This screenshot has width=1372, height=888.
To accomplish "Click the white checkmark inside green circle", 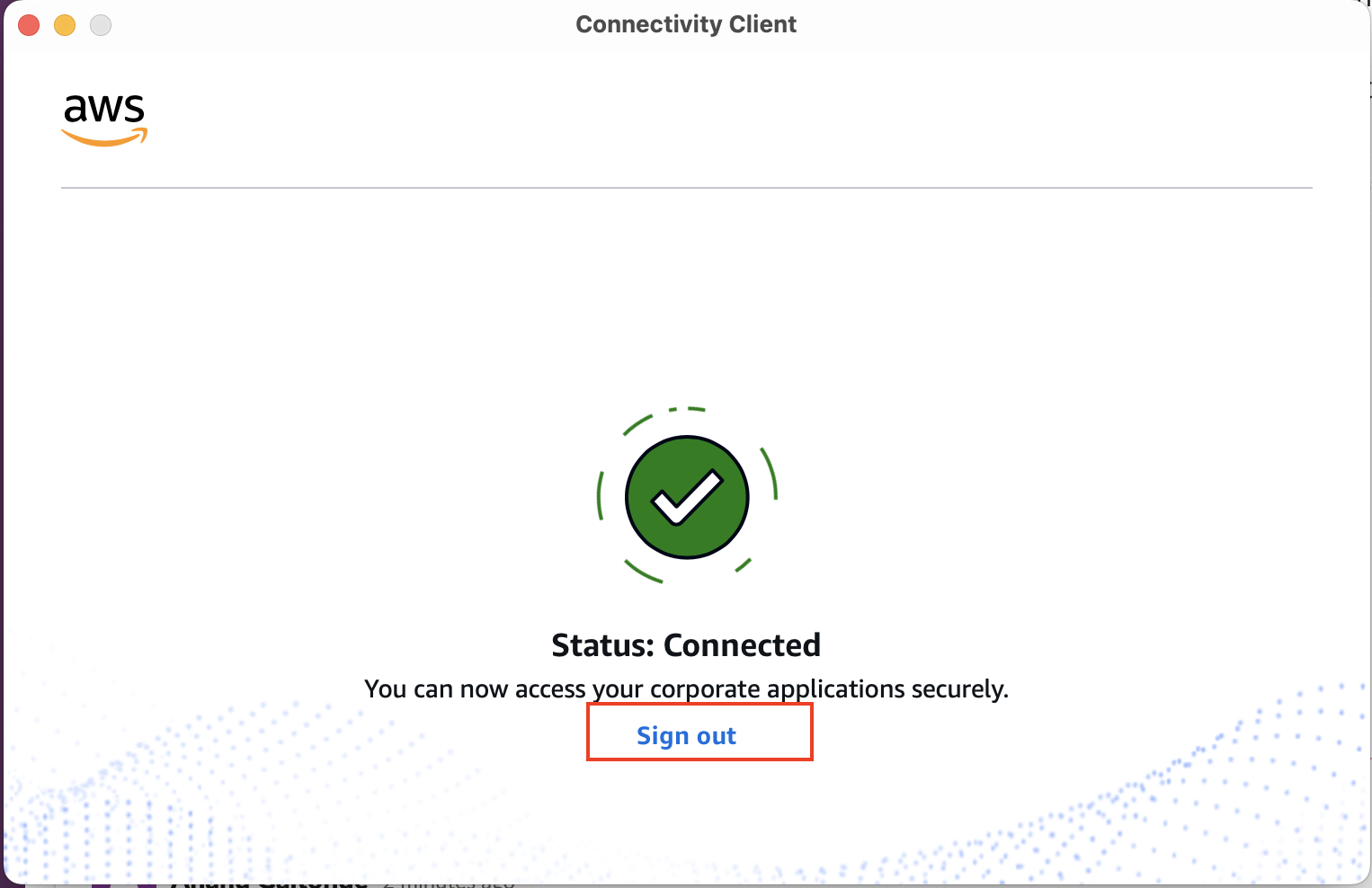I will (686, 496).
